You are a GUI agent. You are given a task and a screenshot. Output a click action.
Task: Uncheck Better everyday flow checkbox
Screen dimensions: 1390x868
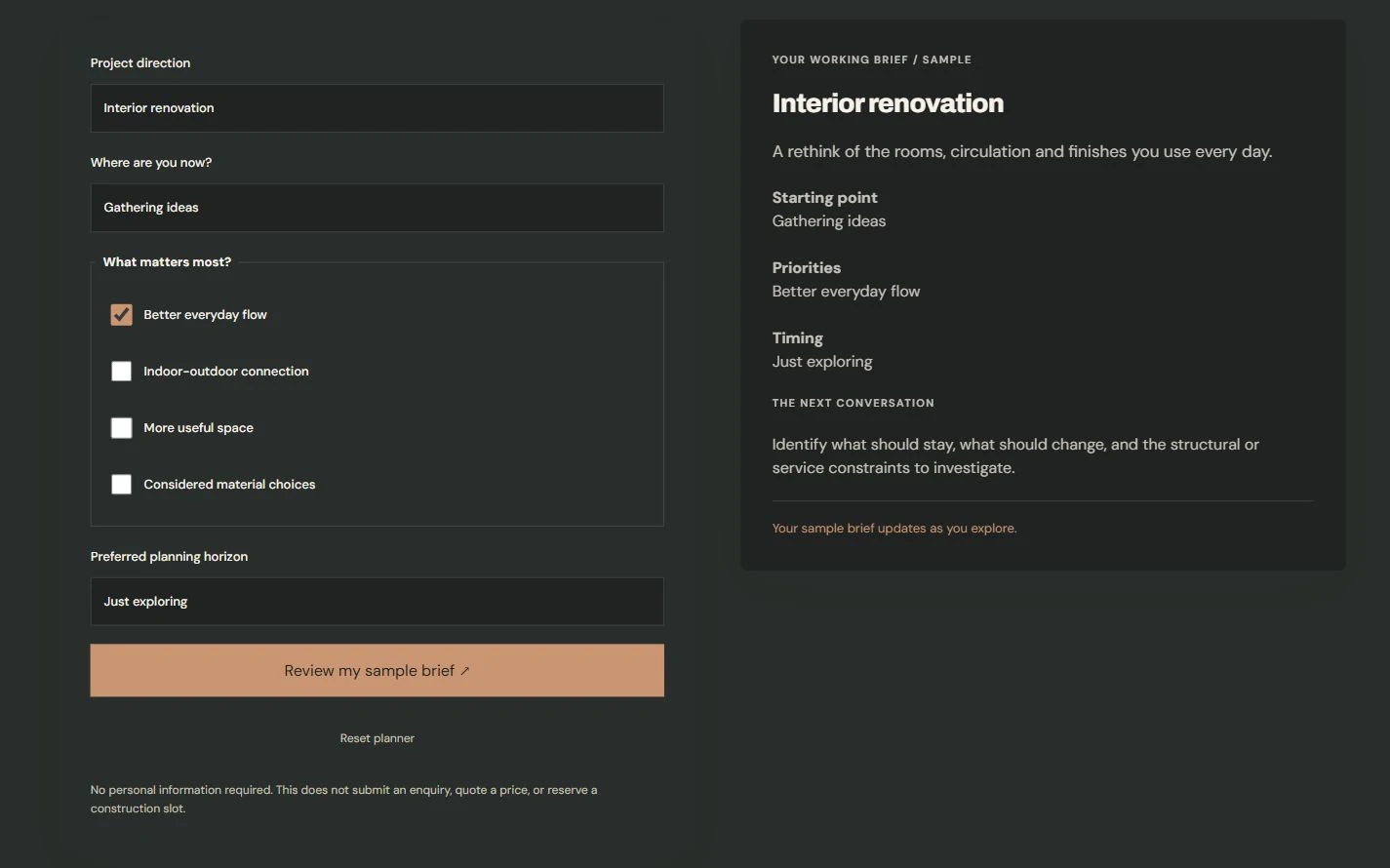click(x=121, y=315)
